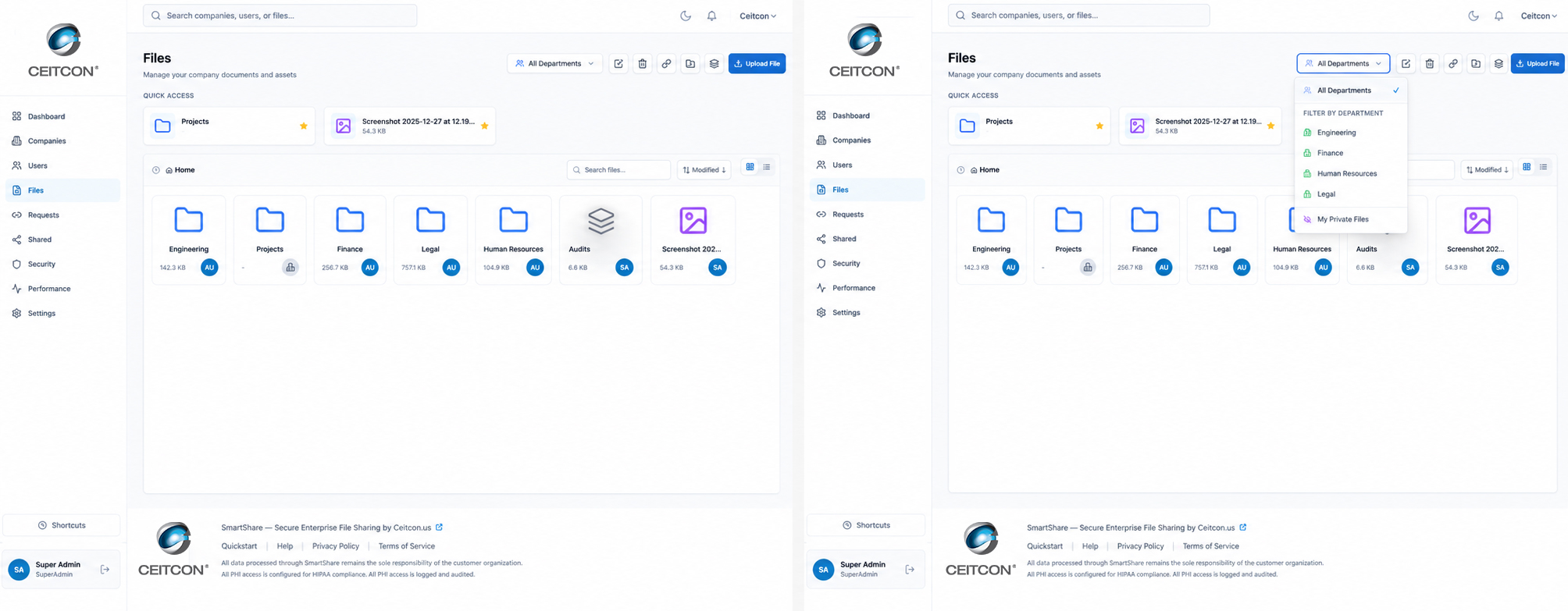Open Privacy Policy link in window with closed dropdown
This screenshot has height=611, width=1568.
[x=336, y=546]
